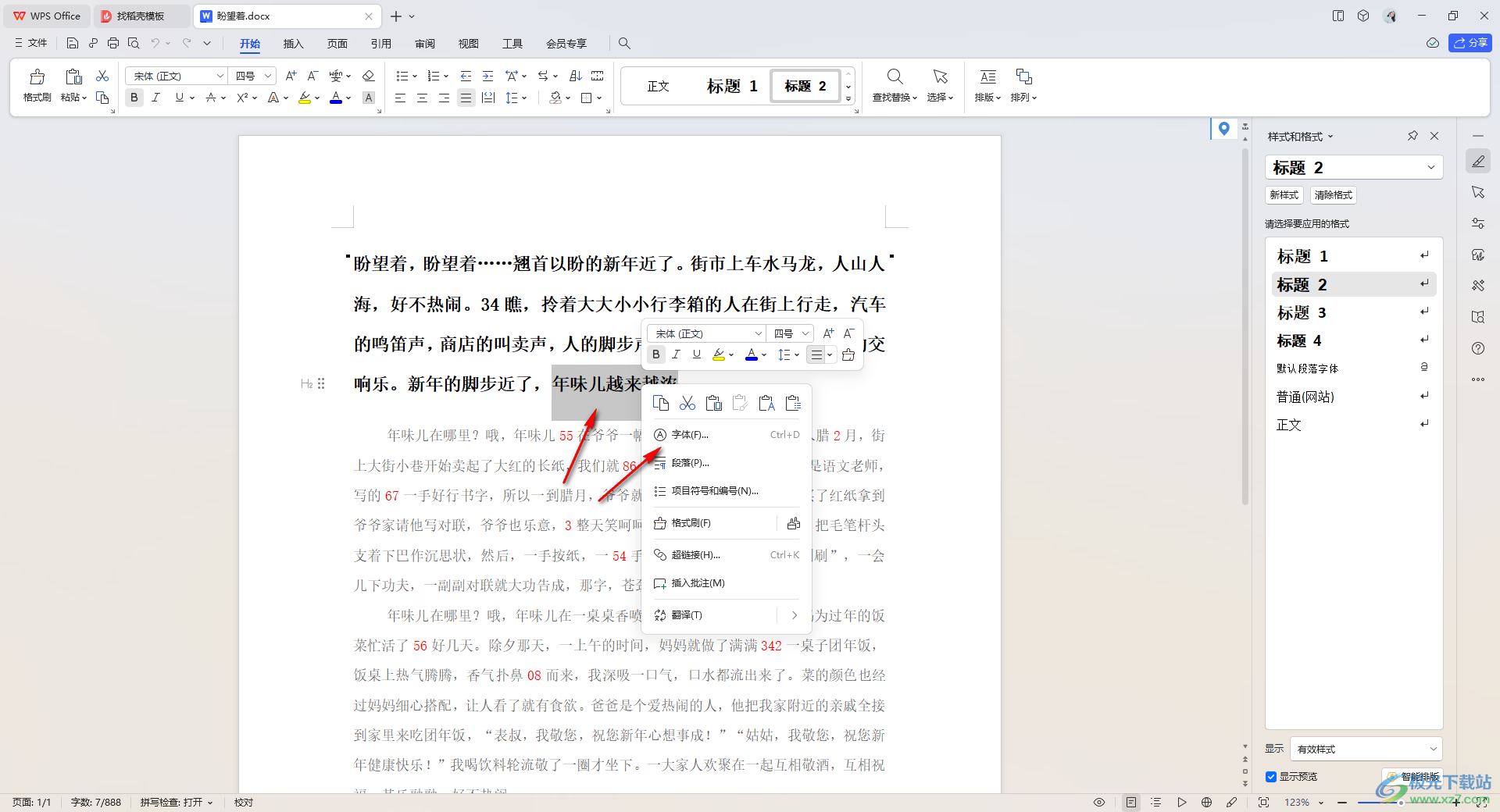
Task: Click the Find and Replace icon
Action: coord(895,77)
